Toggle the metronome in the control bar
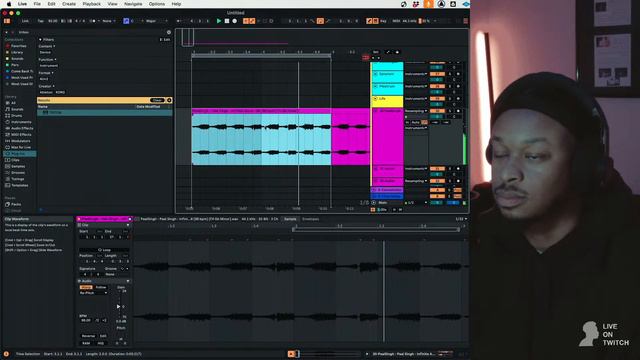 [x=93, y=21]
